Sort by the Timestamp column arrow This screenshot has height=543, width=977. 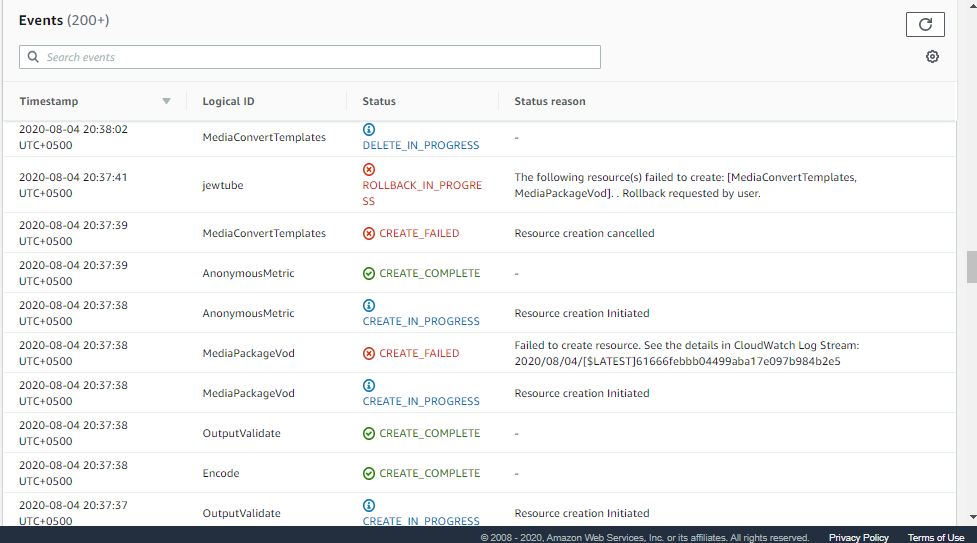[x=166, y=101]
